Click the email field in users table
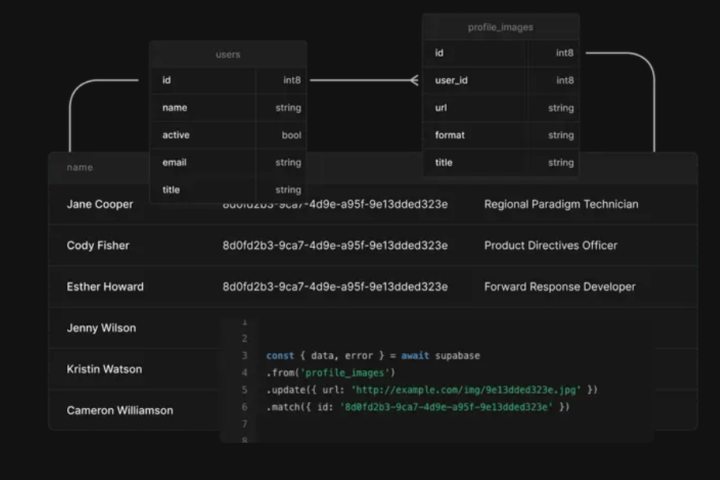The height and width of the screenshot is (480, 720). point(175,162)
